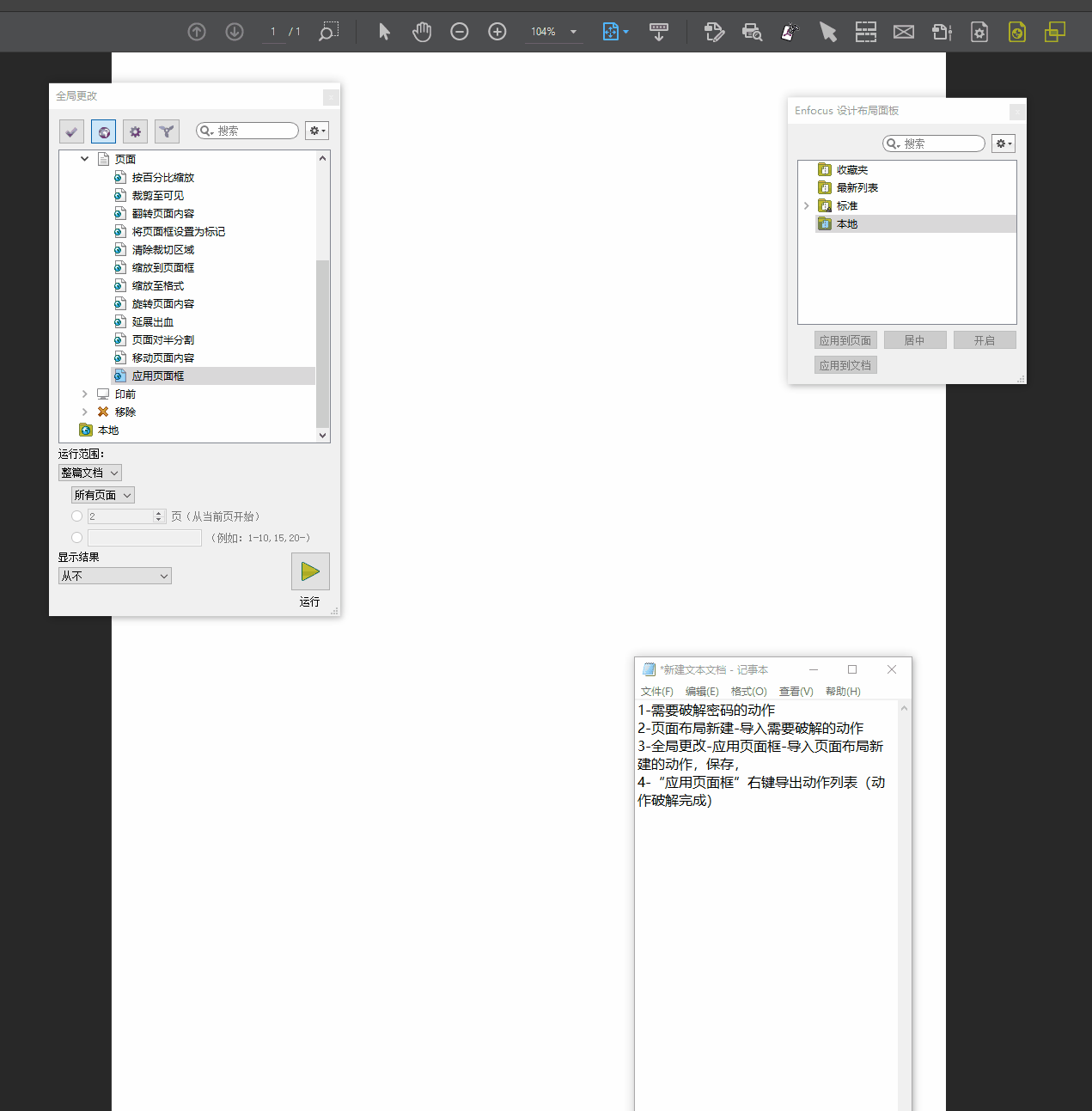Expand the 印前 tree node
This screenshot has height=1111, width=1092.
[x=84, y=394]
